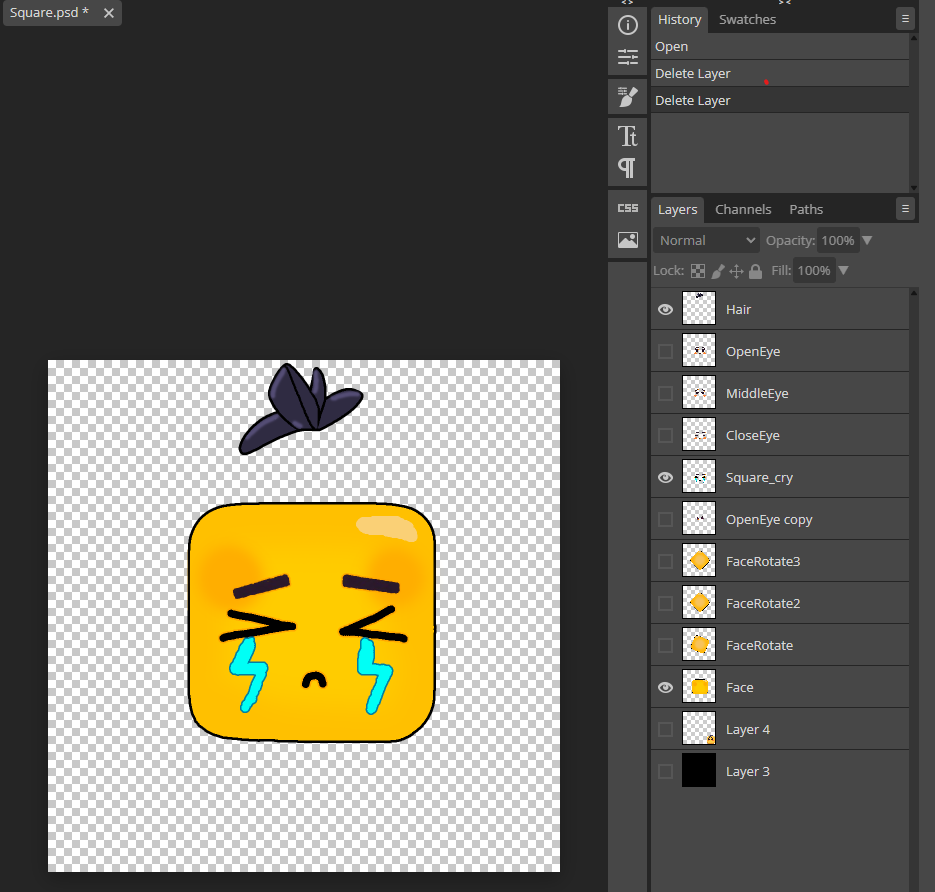Image resolution: width=935 pixels, height=892 pixels.
Task: Select the Open history state
Action: pos(780,47)
